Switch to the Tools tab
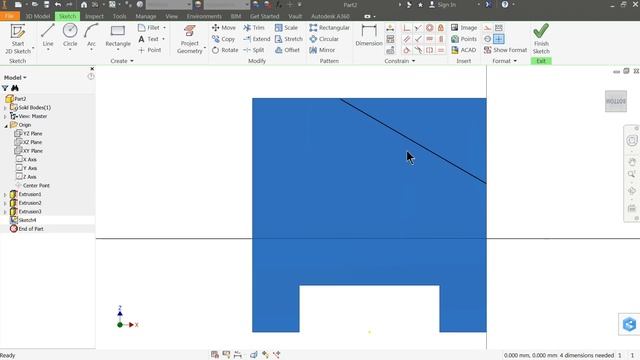Viewport: 640px width, 360px height. (x=120, y=16)
